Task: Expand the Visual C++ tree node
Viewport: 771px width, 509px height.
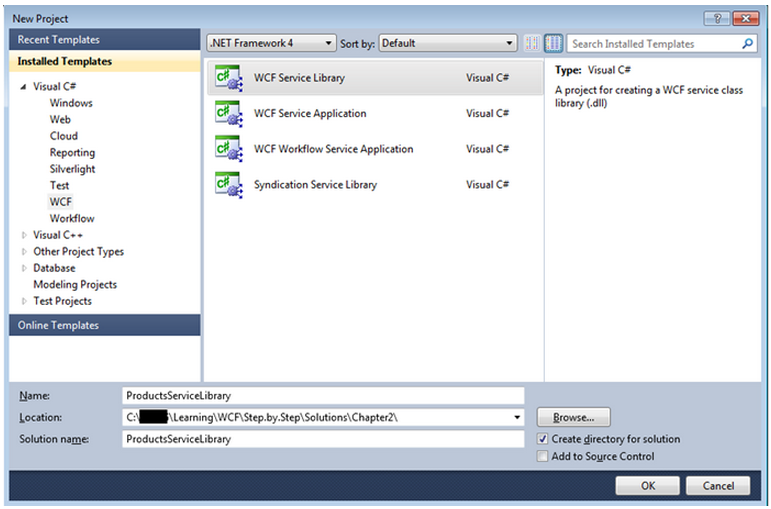Action: click(24, 235)
